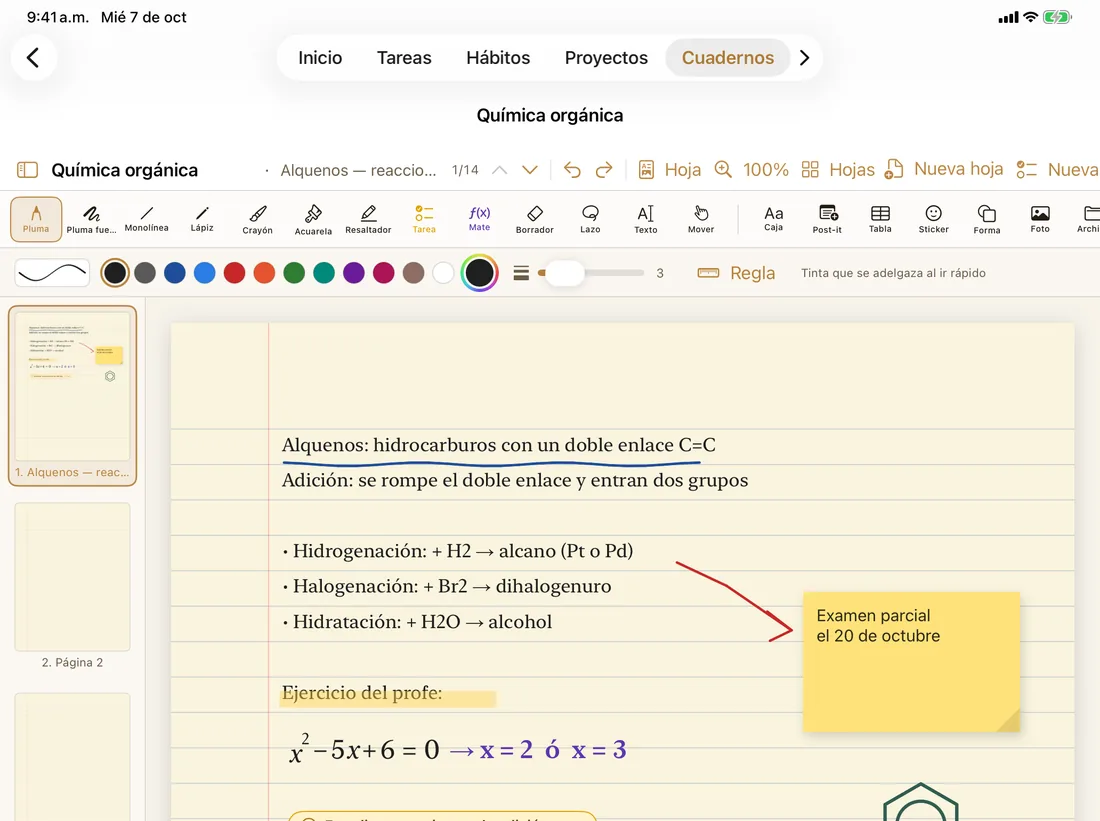Open the Hojas grid overview
This screenshot has width=1100, height=821.
tap(838, 170)
